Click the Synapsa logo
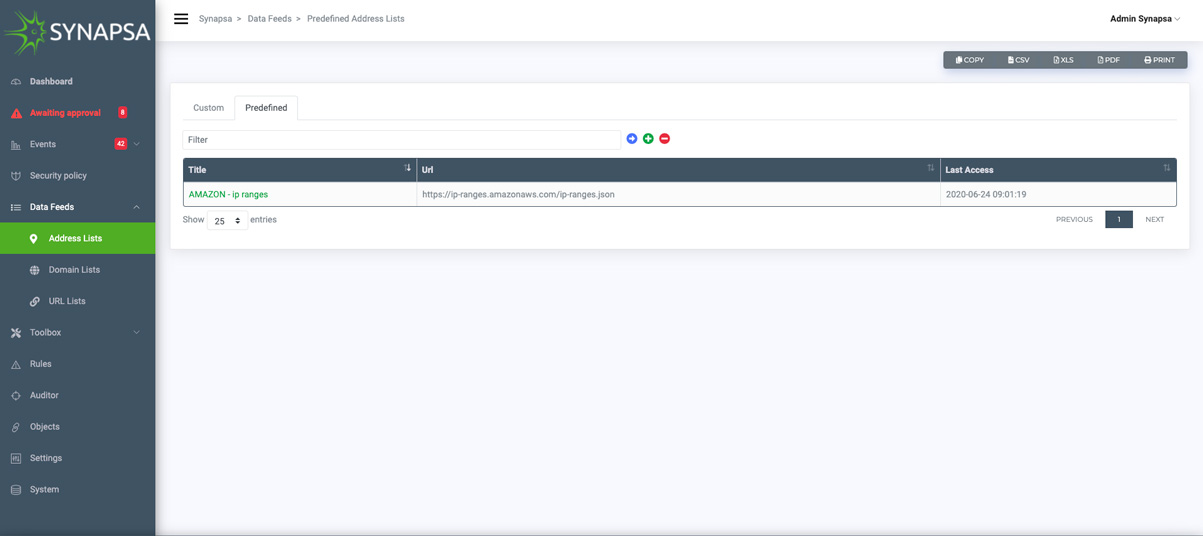The image size is (1203, 536). [77, 32]
